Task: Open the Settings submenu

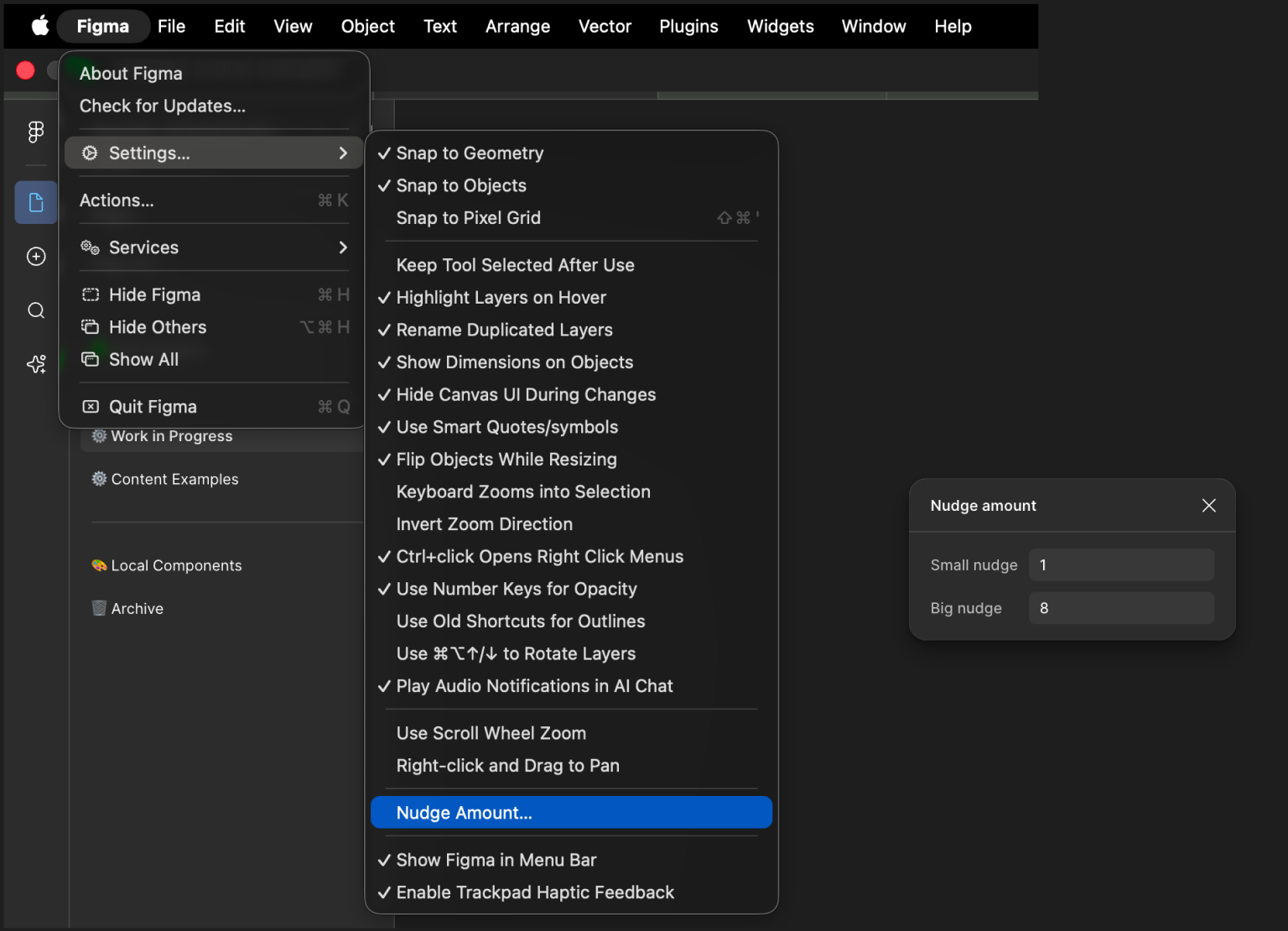Action: 149,153
